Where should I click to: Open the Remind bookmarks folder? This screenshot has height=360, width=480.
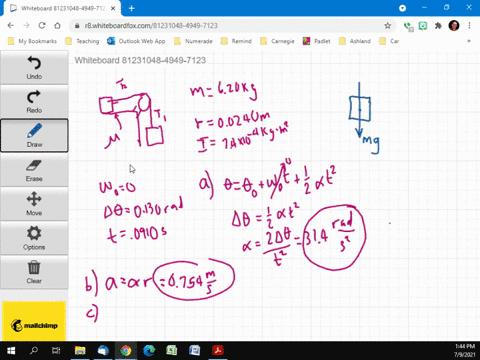click(236, 41)
